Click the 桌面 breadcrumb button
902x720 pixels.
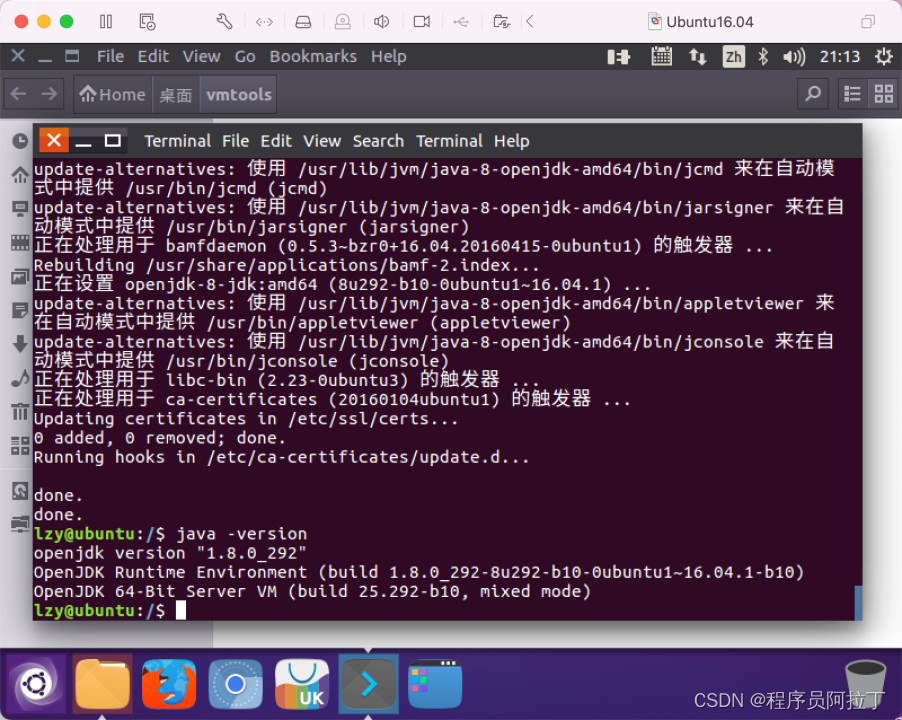[x=175, y=93]
